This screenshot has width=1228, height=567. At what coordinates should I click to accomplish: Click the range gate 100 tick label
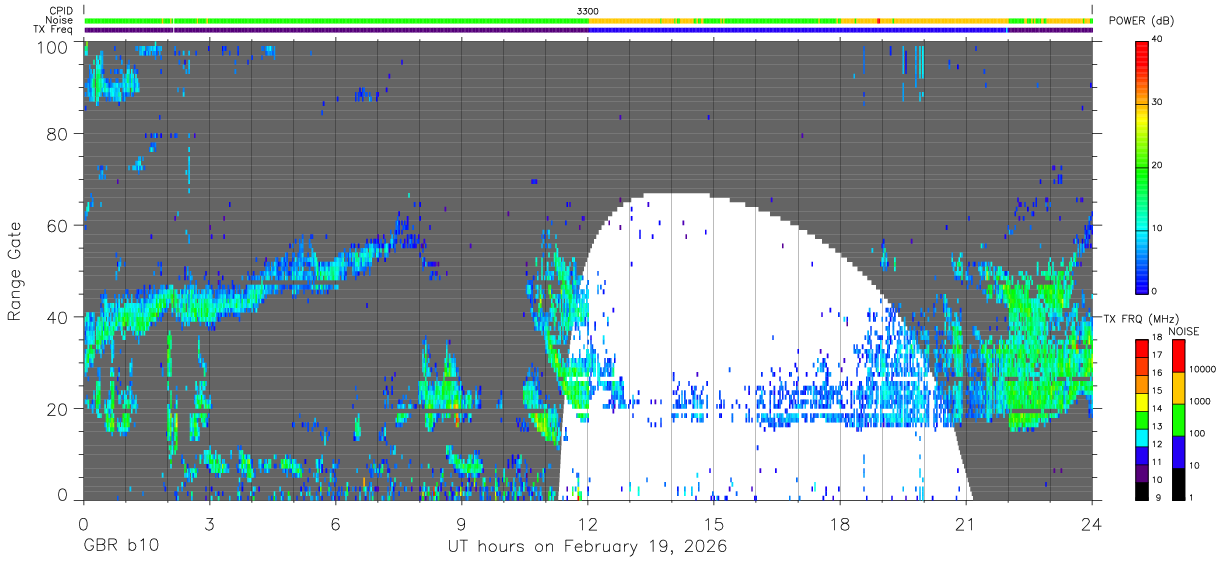pos(53,47)
